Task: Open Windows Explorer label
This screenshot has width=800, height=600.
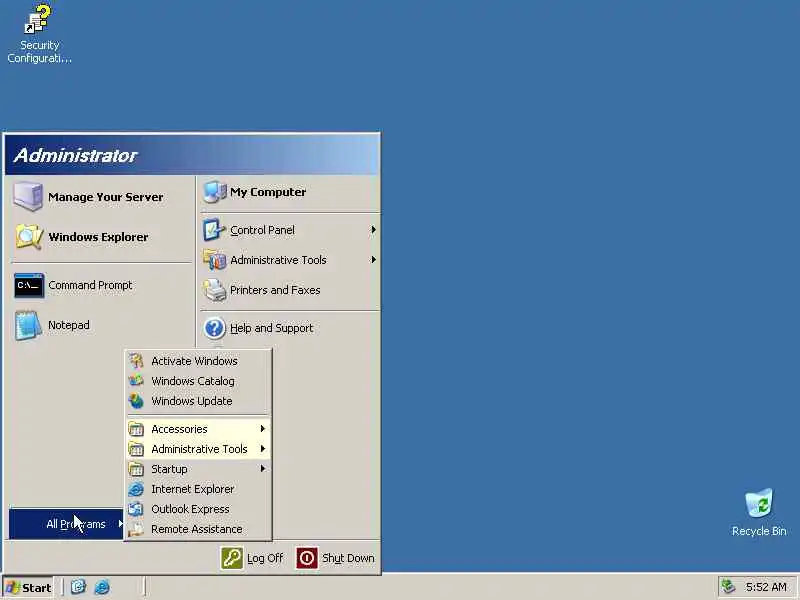Action: tap(98, 237)
